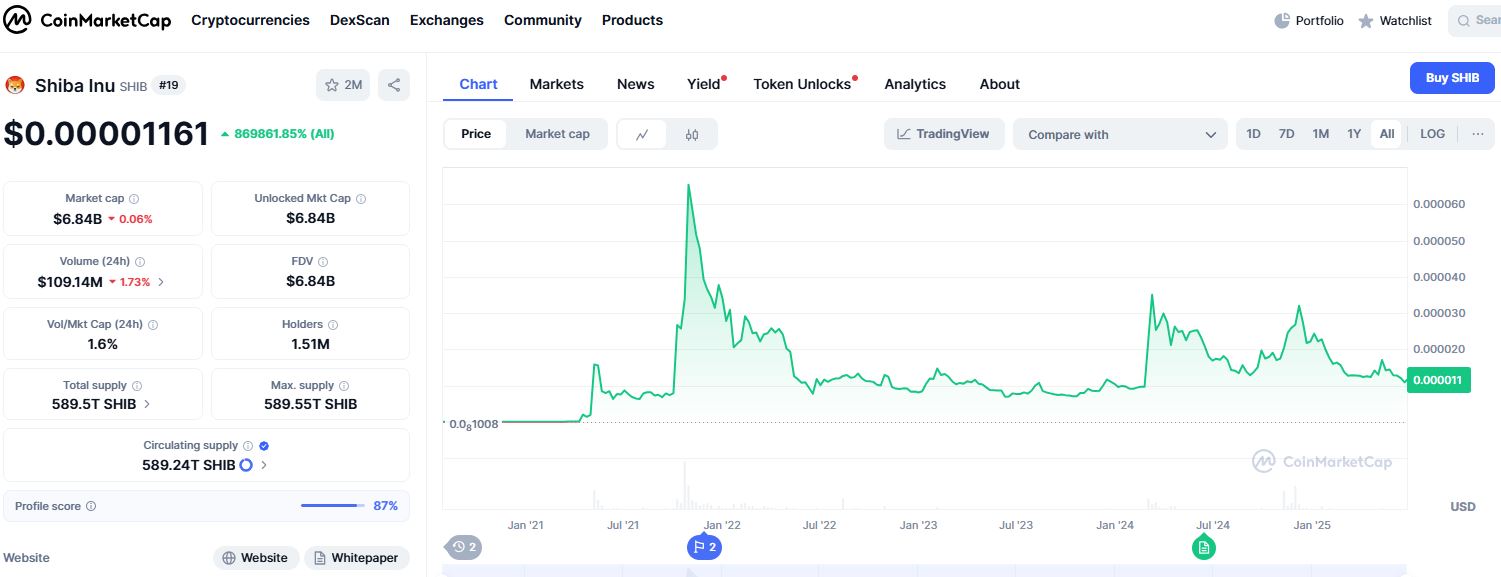
Task: Switch to the Analytics tab
Action: coord(915,84)
